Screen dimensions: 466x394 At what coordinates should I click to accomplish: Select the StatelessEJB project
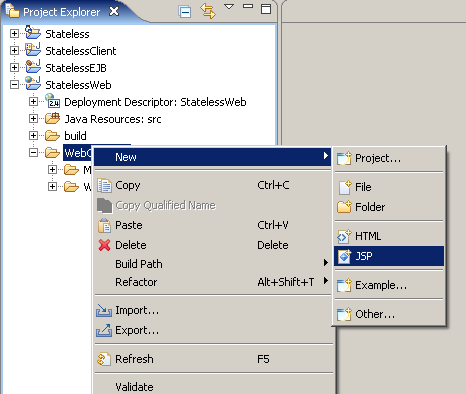point(76,68)
